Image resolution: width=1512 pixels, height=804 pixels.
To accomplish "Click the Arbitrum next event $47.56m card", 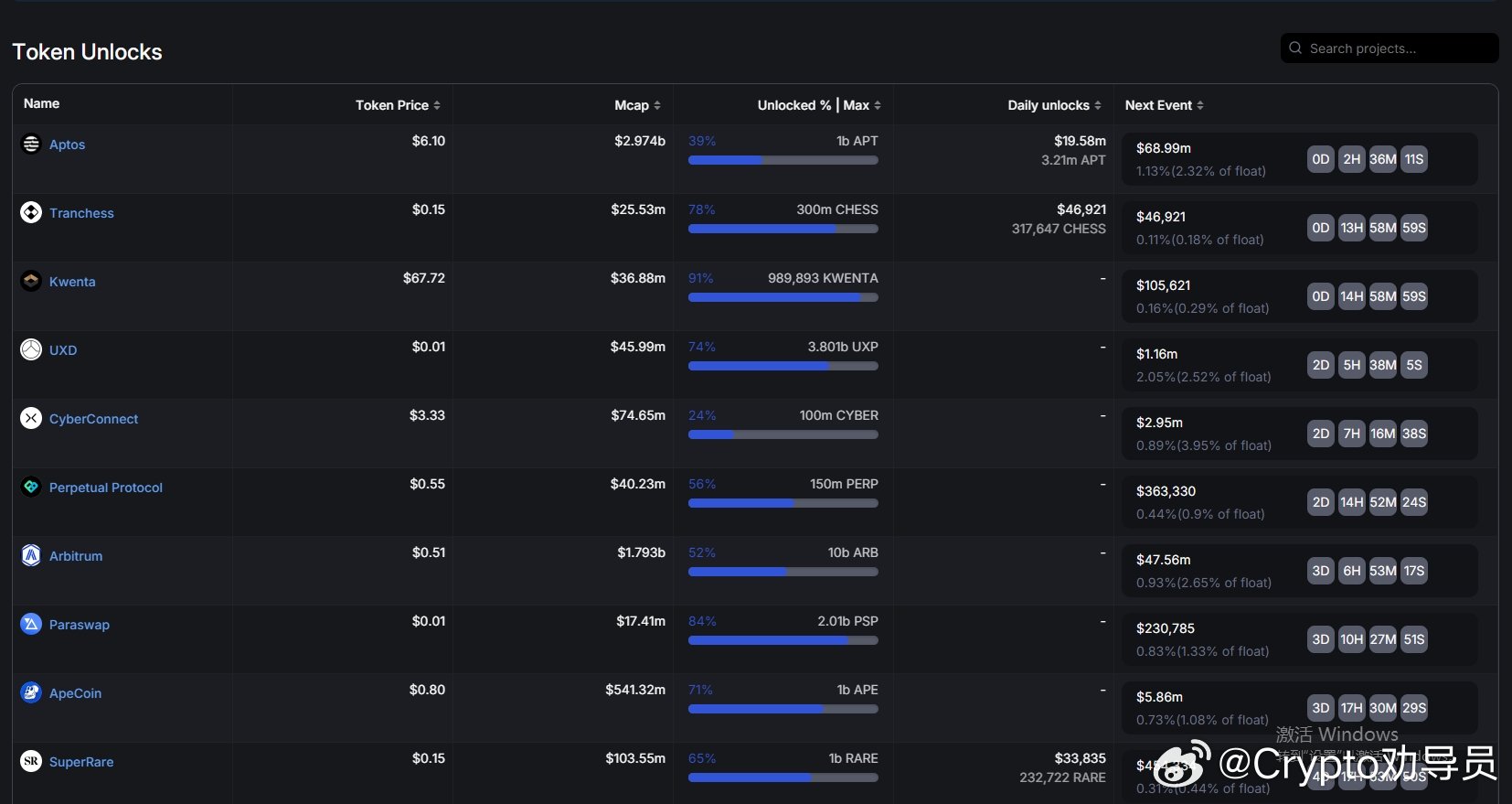I will click(1300, 571).
